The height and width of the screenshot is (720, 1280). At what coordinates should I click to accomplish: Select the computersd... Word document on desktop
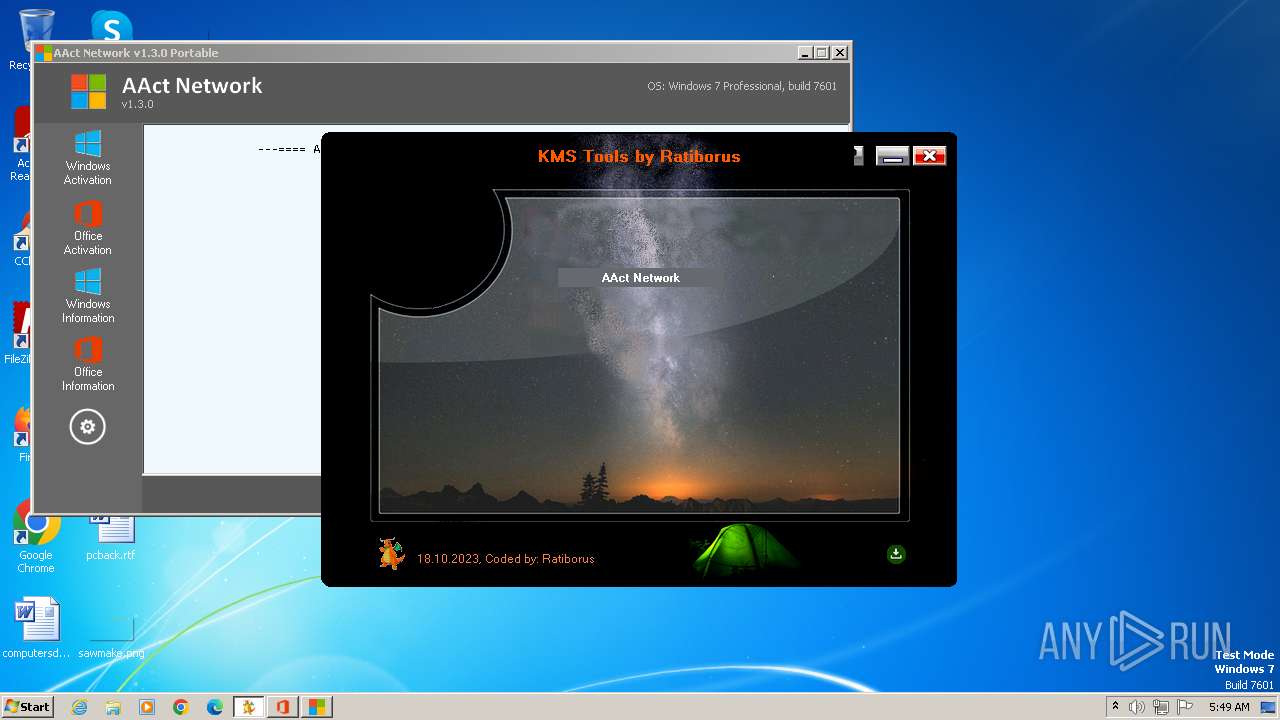tap(36, 628)
